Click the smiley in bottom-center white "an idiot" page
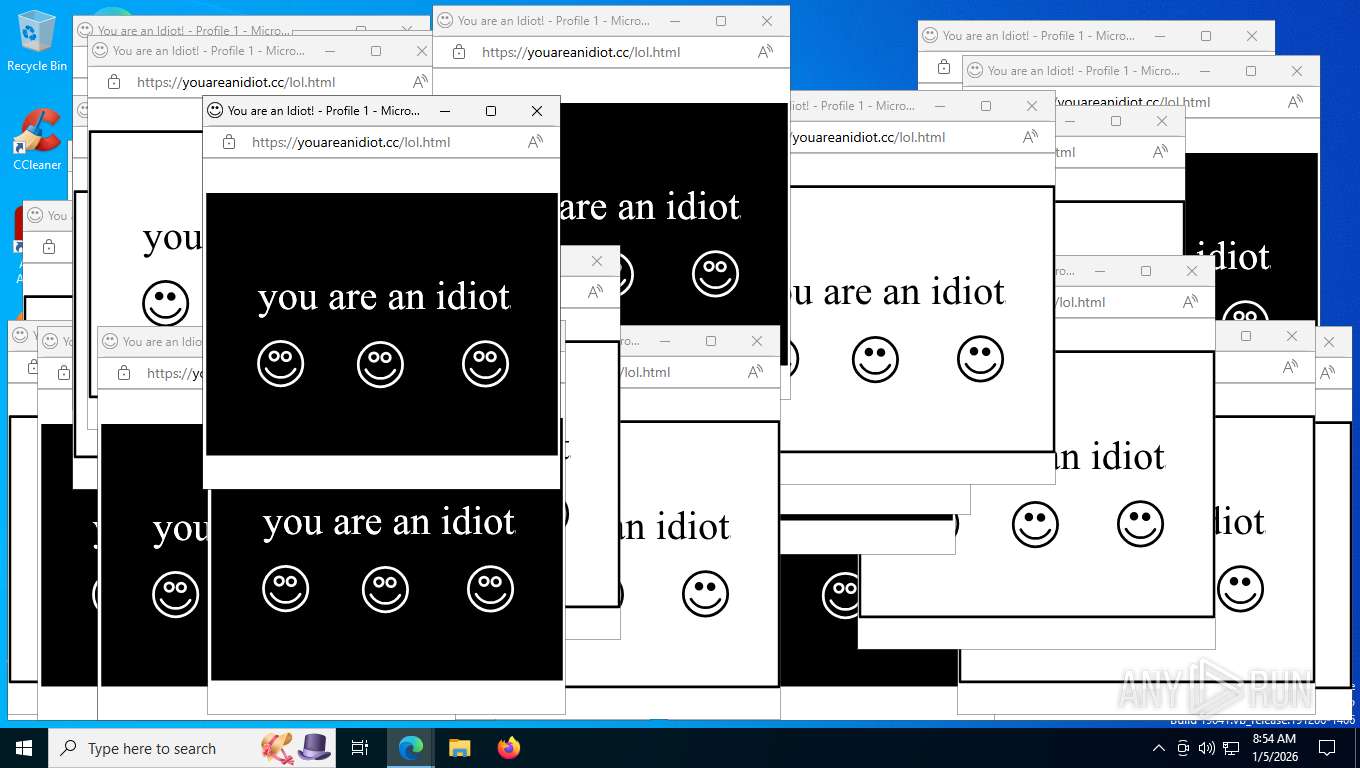 click(x=705, y=594)
